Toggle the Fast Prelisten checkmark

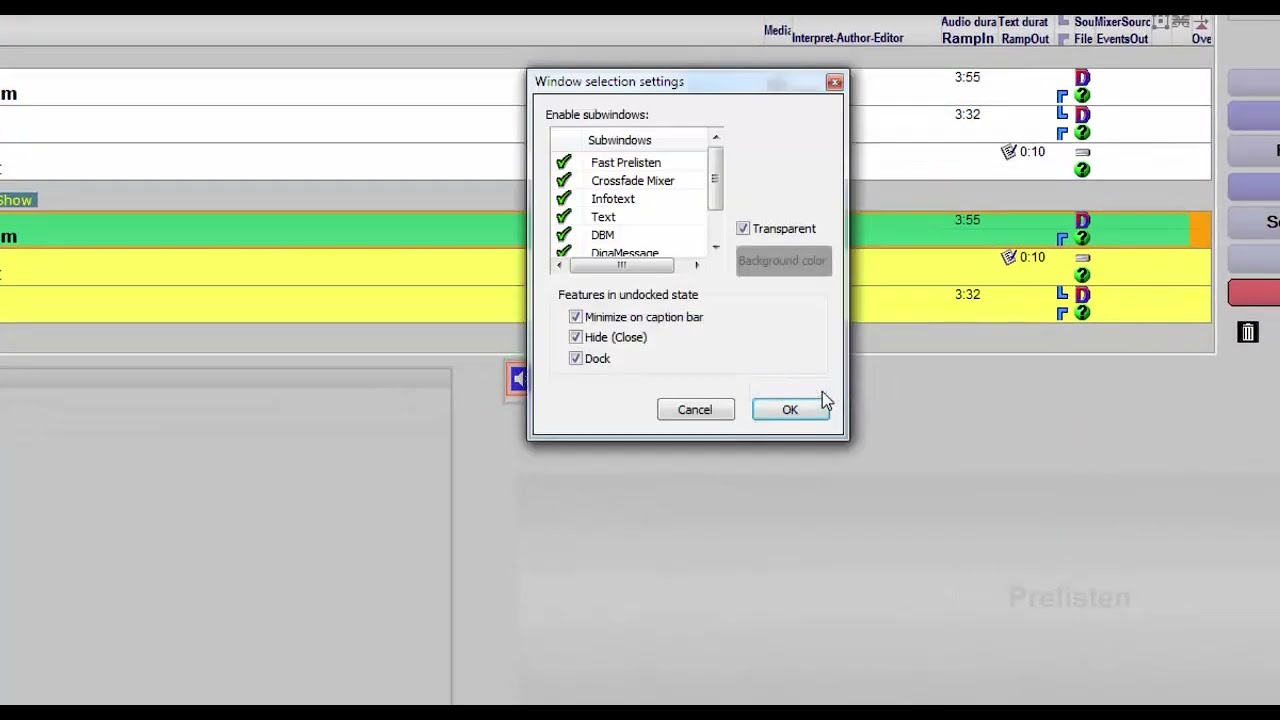click(564, 162)
